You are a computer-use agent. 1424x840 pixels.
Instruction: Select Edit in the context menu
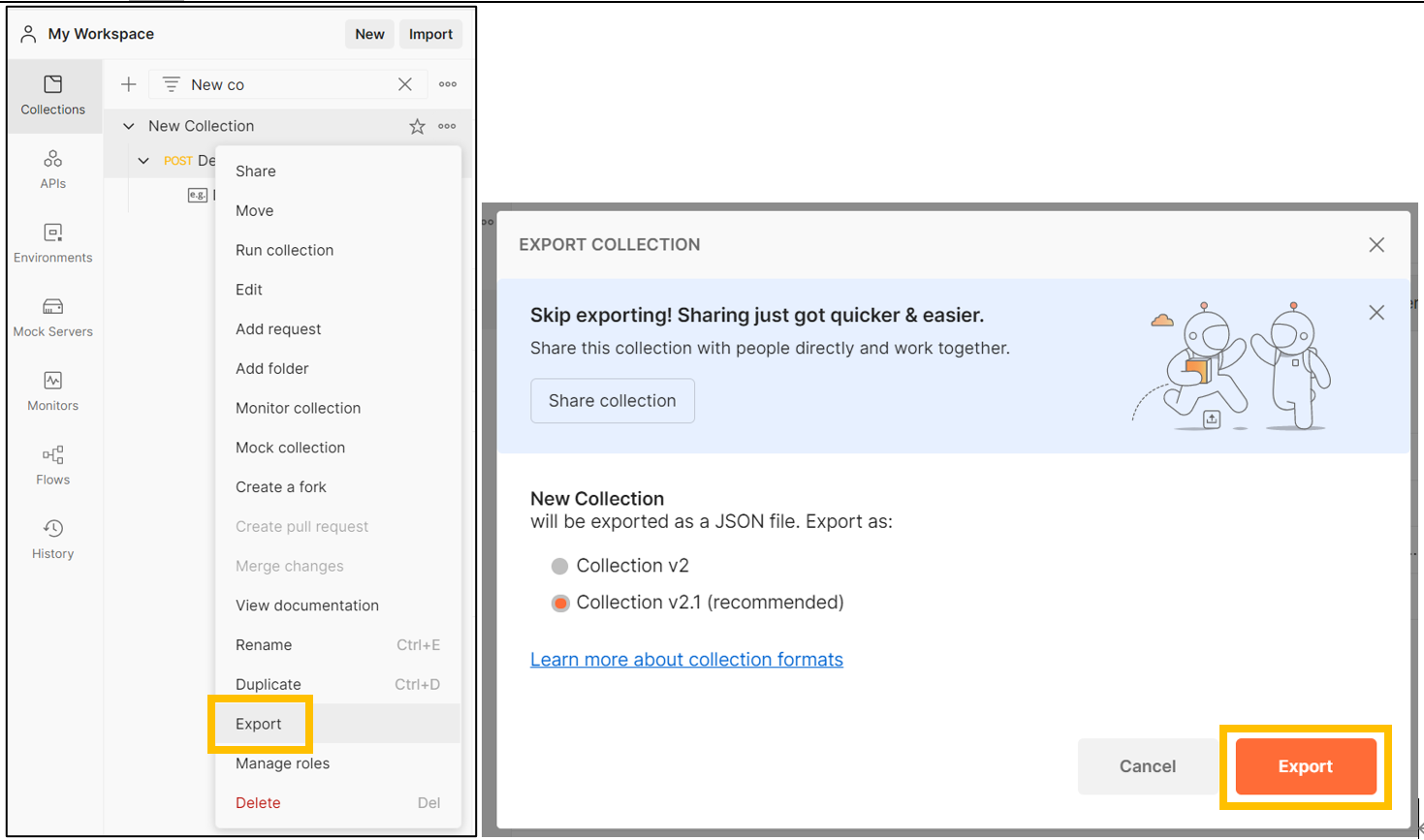tap(337, 290)
